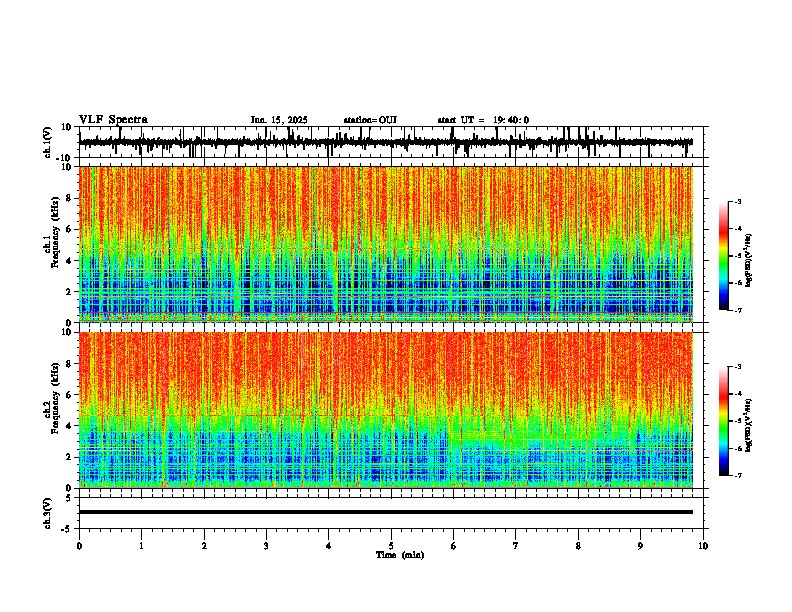Click the 5 tick on ch.3(V) axis
792x612 pixels.
[69, 498]
